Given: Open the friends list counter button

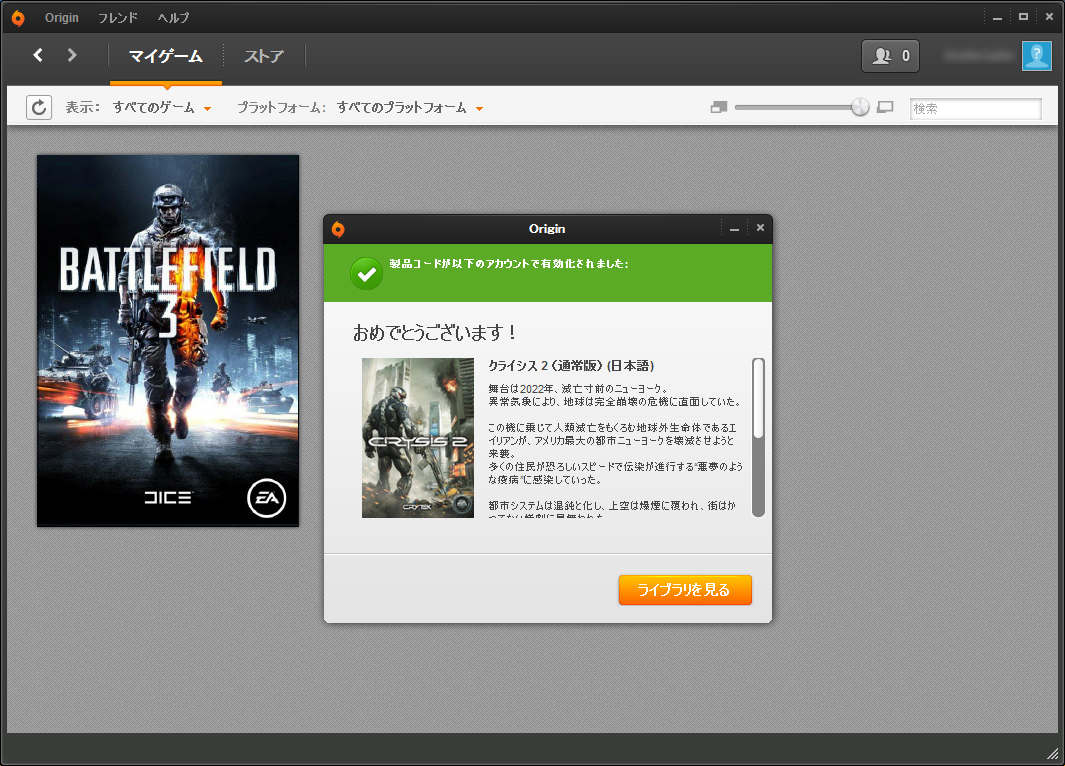Looking at the screenshot, I should pyautogui.click(x=890, y=56).
